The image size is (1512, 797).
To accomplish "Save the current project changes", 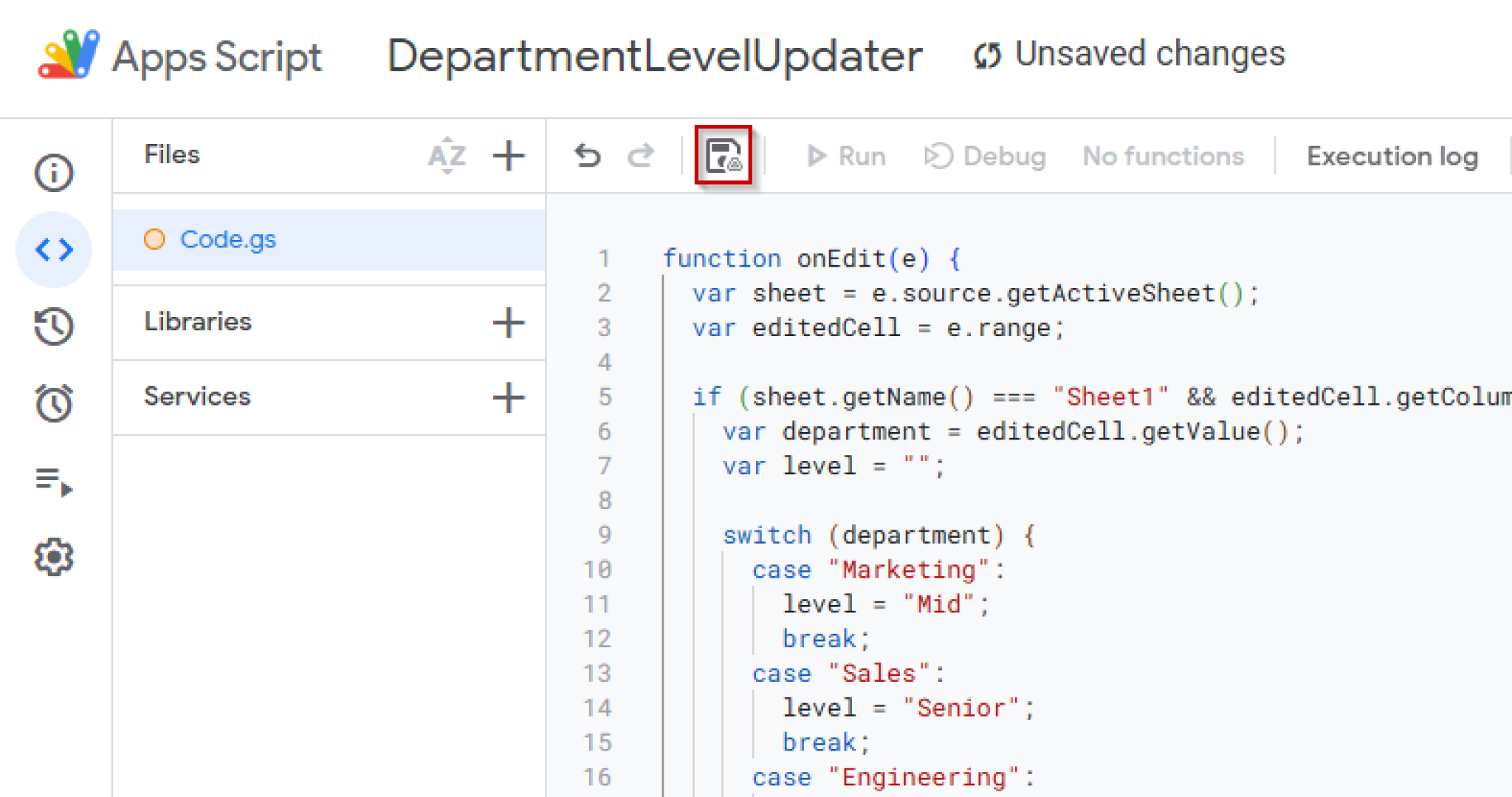I will [723, 154].
